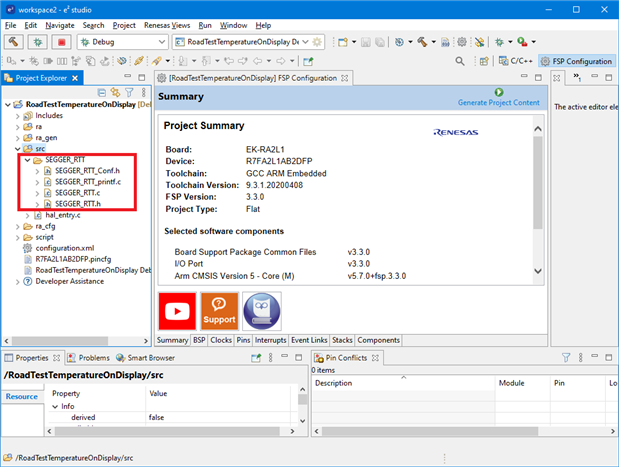The width and height of the screenshot is (619, 467).
Task: Open the owl user manual icon
Action: [x=261, y=311]
